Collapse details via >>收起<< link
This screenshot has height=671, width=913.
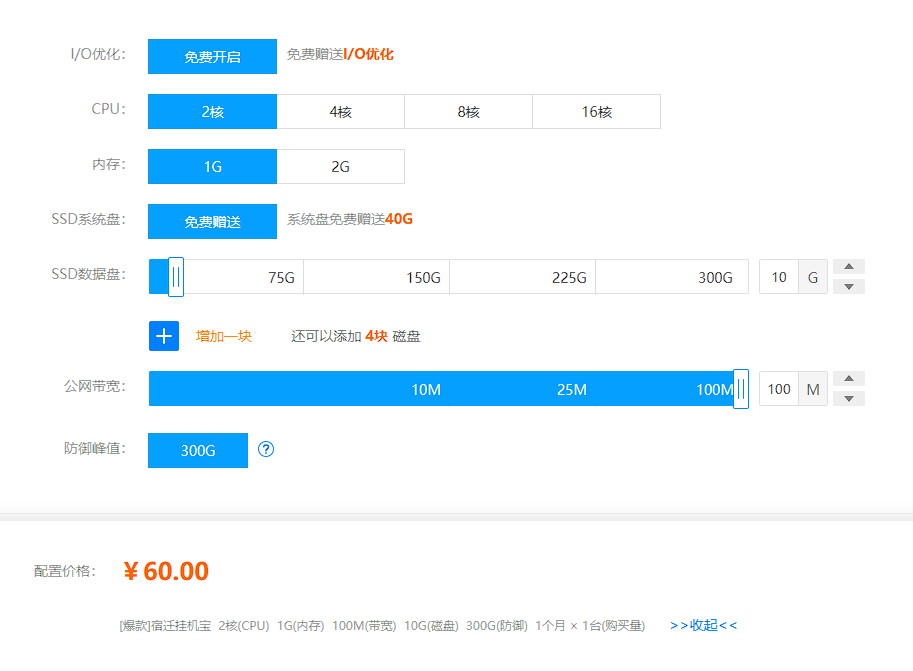tap(703, 625)
